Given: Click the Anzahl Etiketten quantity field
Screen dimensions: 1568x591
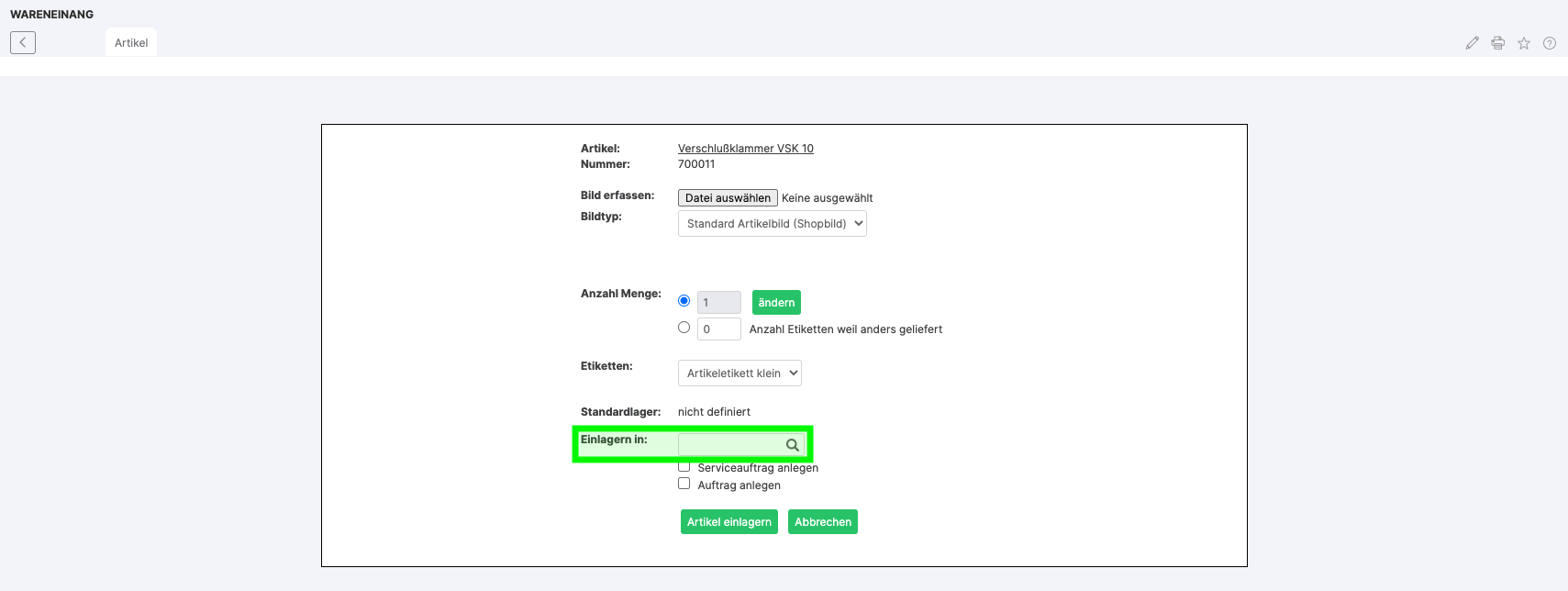Looking at the screenshot, I should pyautogui.click(x=718, y=329).
